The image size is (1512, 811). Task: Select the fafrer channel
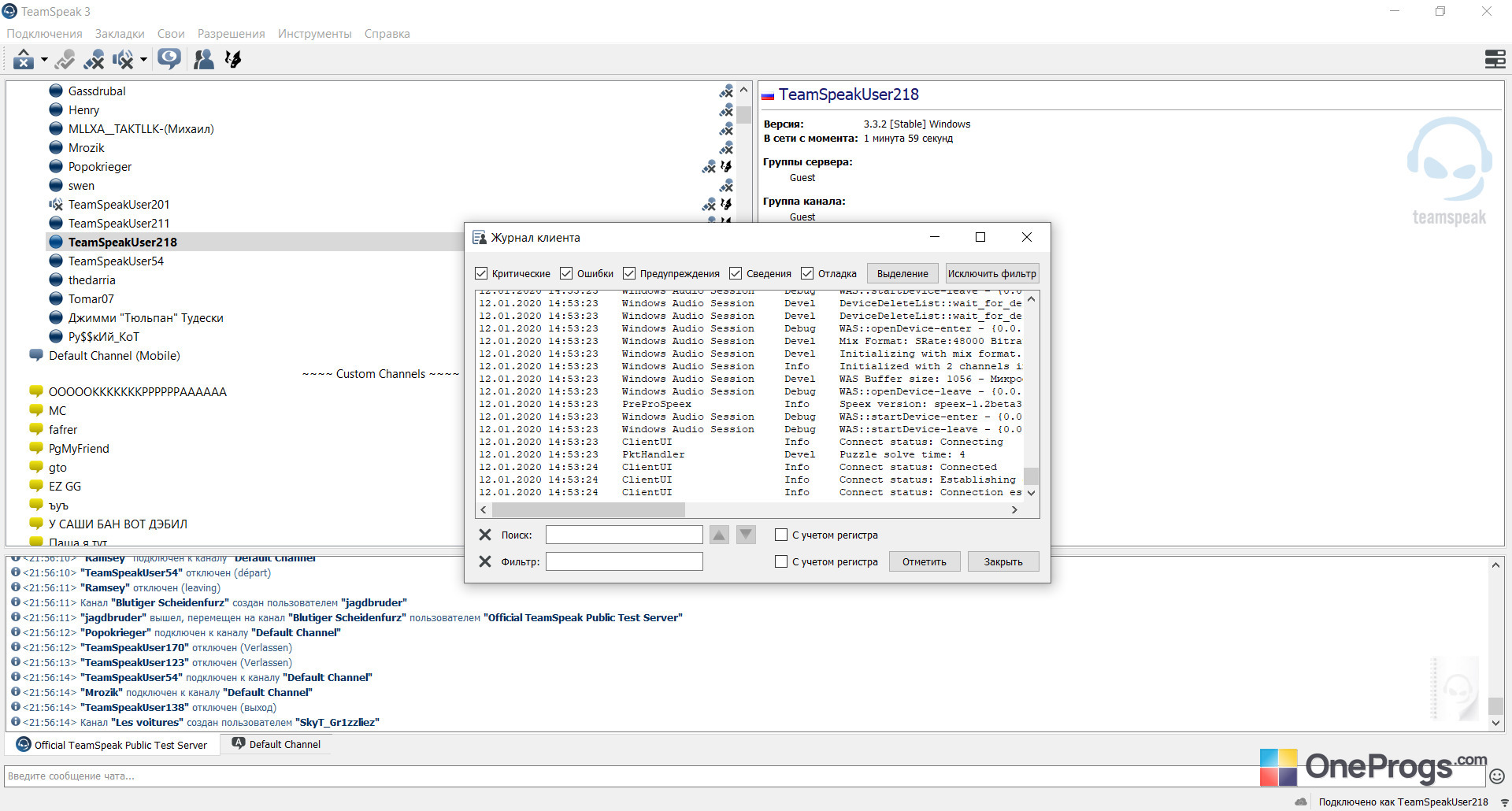click(x=63, y=430)
